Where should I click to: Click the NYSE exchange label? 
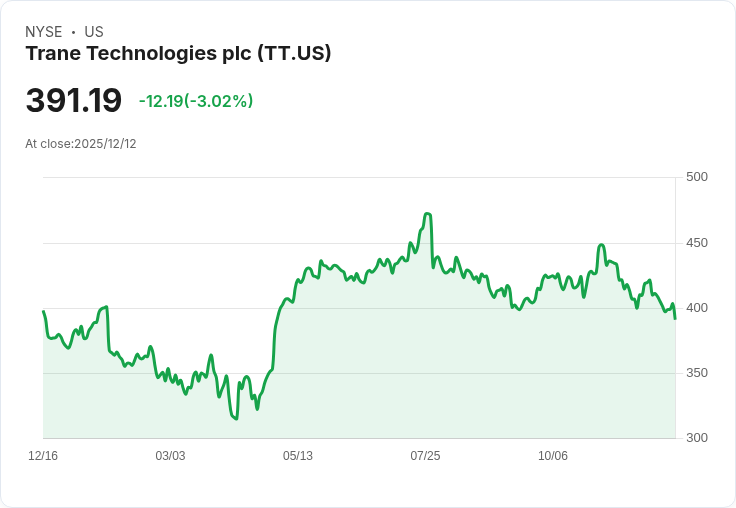point(44,32)
